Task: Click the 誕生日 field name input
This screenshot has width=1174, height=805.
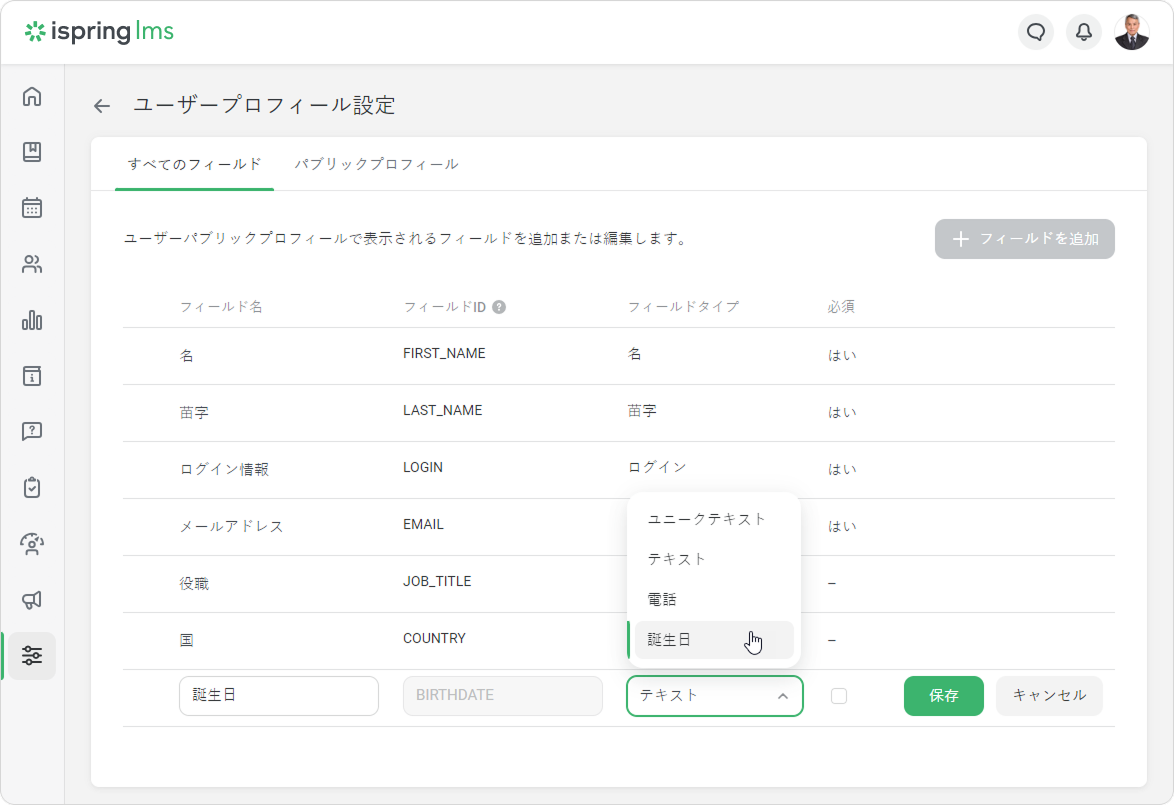Action: pos(279,696)
